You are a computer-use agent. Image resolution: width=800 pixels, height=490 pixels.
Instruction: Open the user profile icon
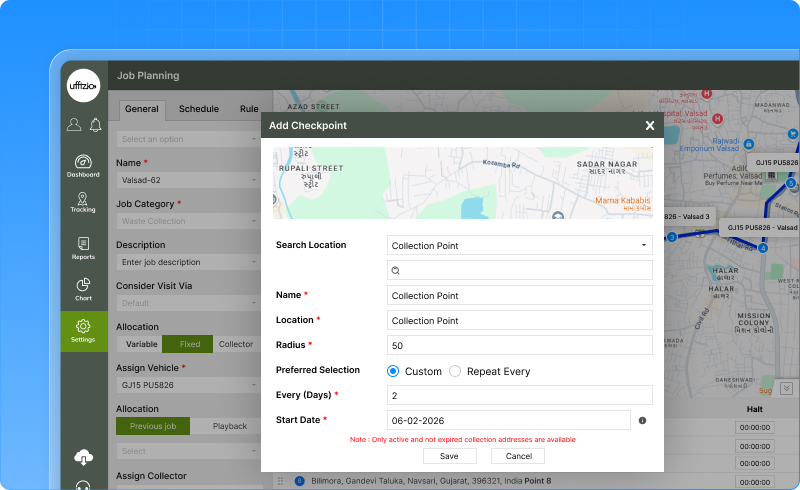74,125
